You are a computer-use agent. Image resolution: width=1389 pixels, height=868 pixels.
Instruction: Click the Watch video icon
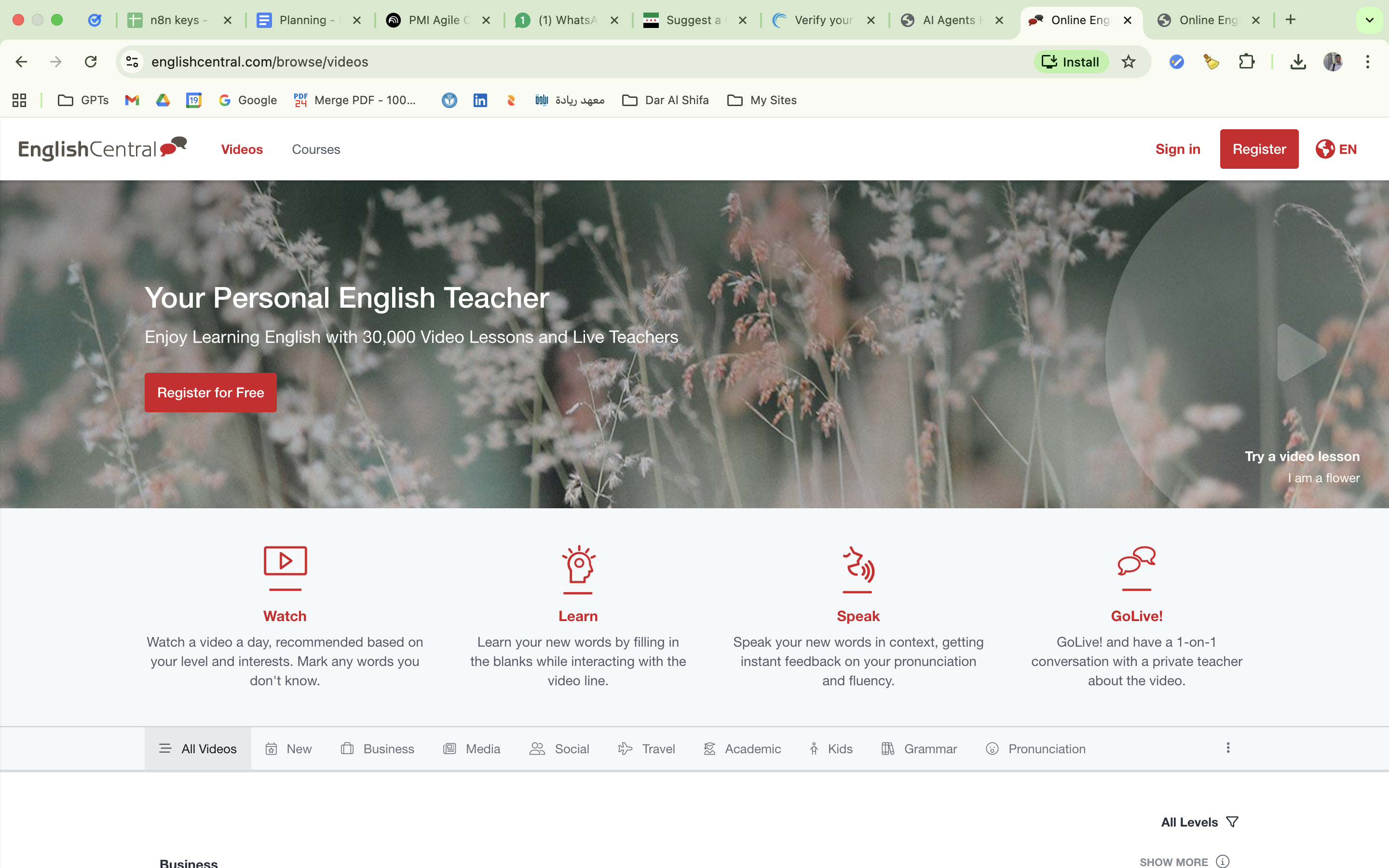[x=285, y=560]
